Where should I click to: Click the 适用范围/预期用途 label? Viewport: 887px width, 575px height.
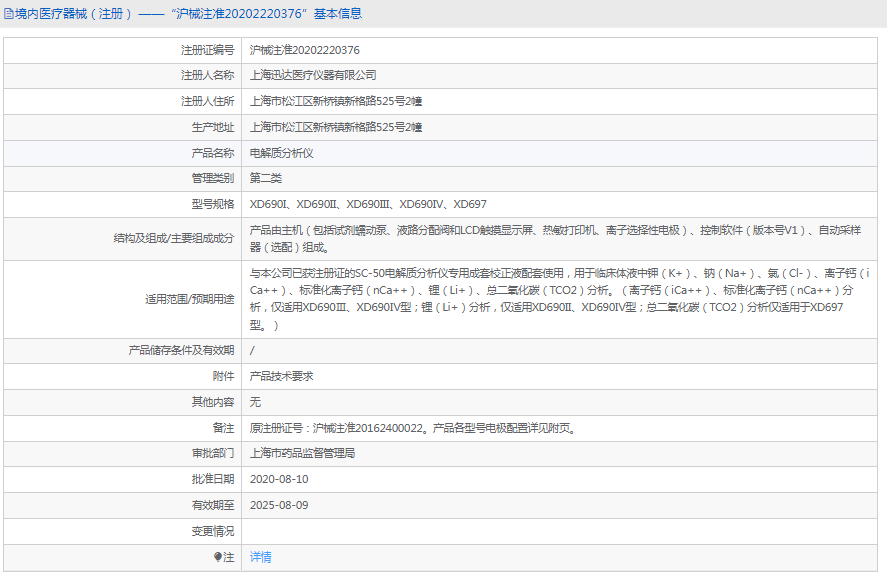pos(190,299)
